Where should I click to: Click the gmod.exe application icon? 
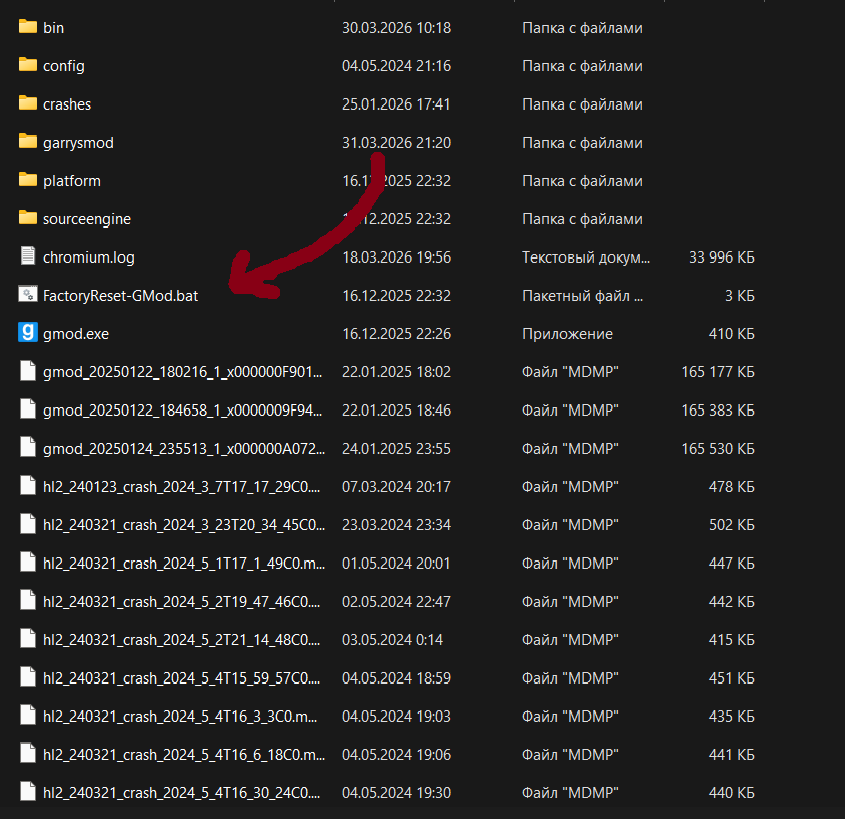pyautogui.click(x=27, y=333)
